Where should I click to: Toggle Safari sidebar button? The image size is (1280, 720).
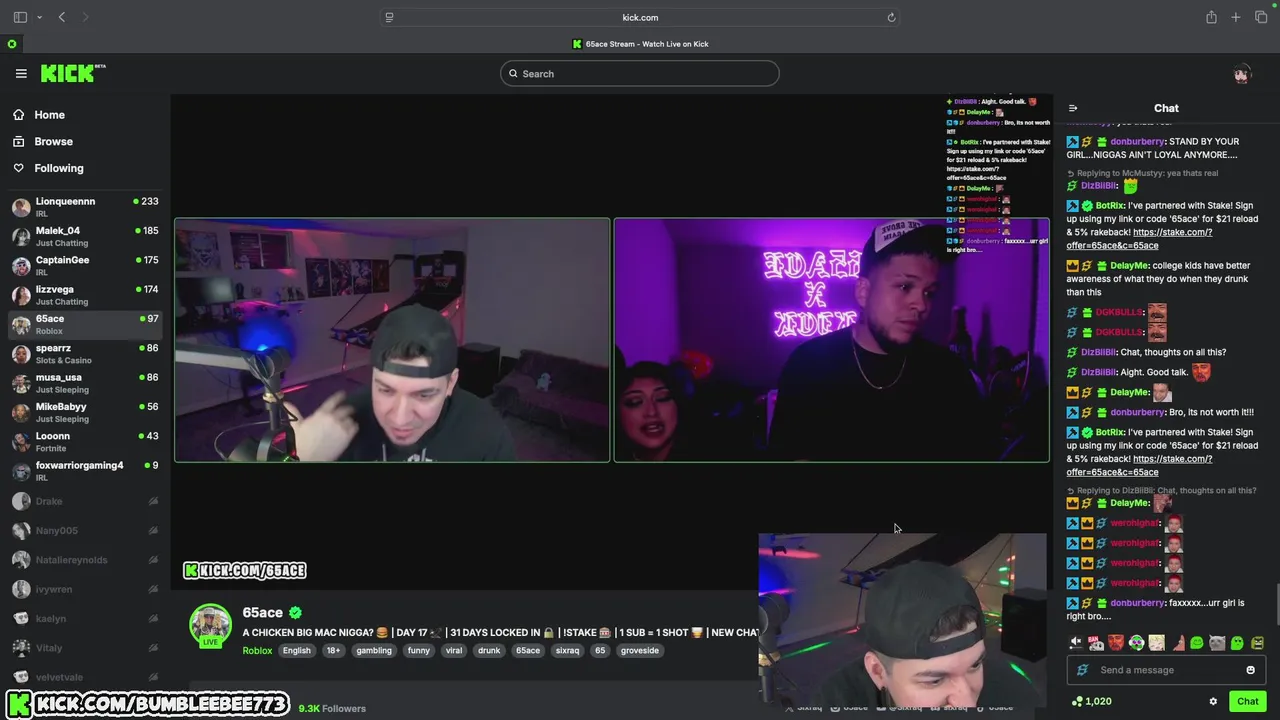pos(20,17)
